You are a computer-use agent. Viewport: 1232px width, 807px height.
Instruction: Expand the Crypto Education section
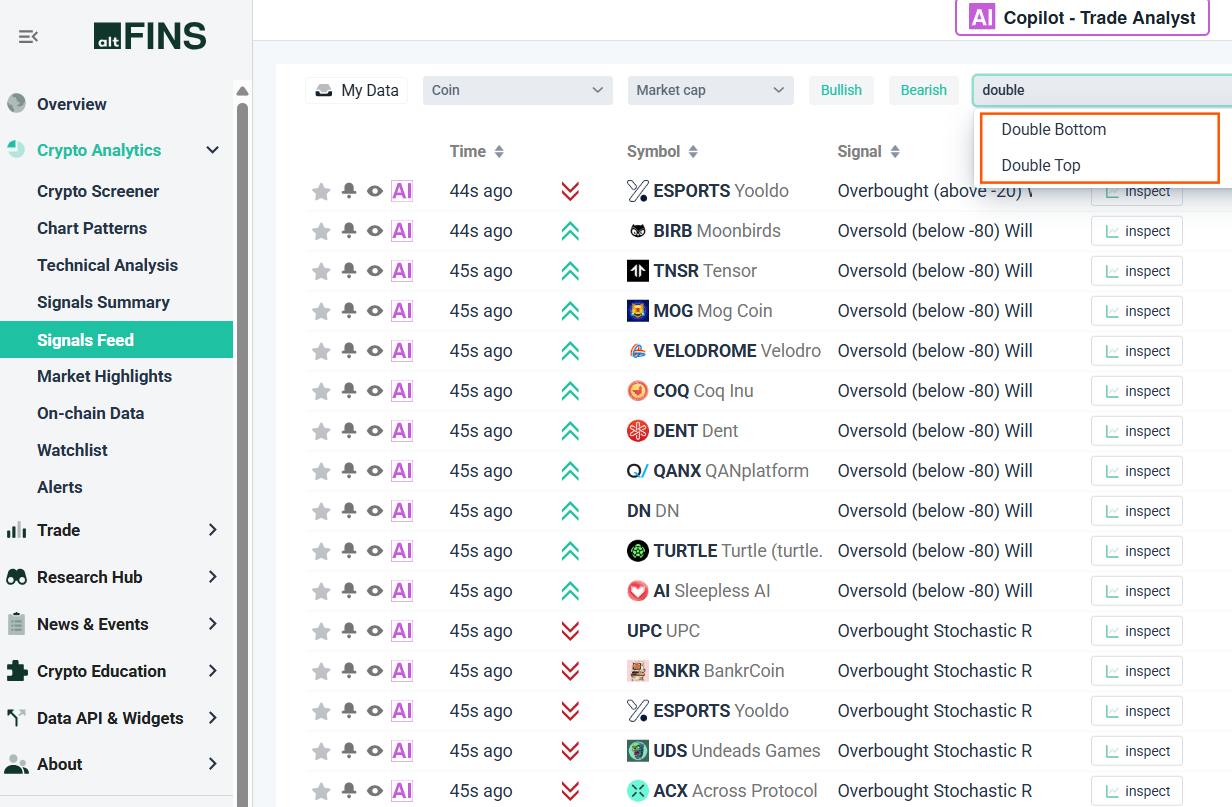coord(212,671)
